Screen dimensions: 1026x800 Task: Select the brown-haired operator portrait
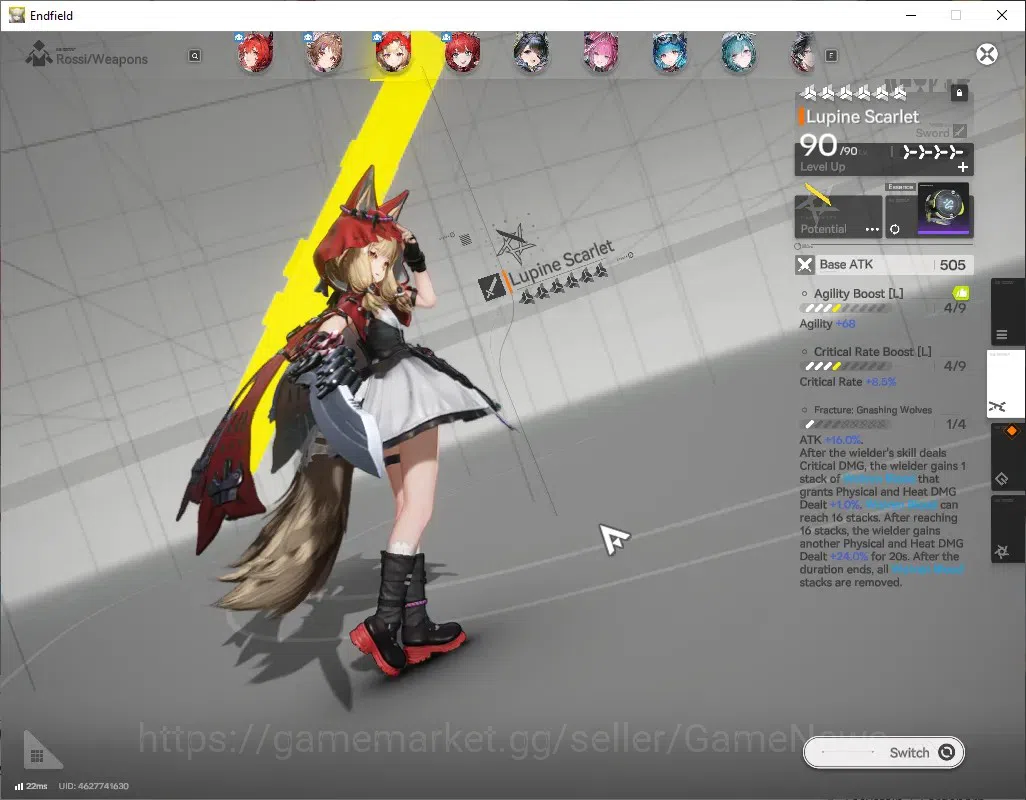pyautogui.click(x=324, y=52)
